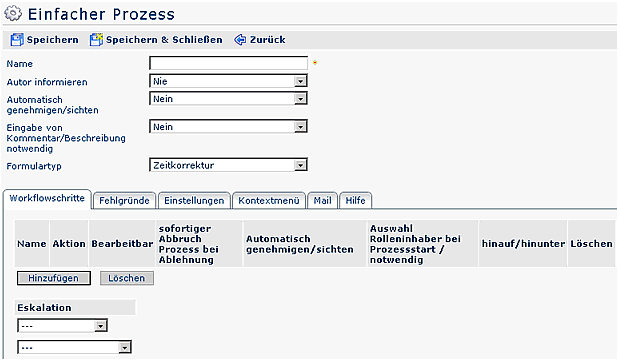Click the Zurück arrow icon
This screenshot has width=620, height=360.
tap(240, 40)
